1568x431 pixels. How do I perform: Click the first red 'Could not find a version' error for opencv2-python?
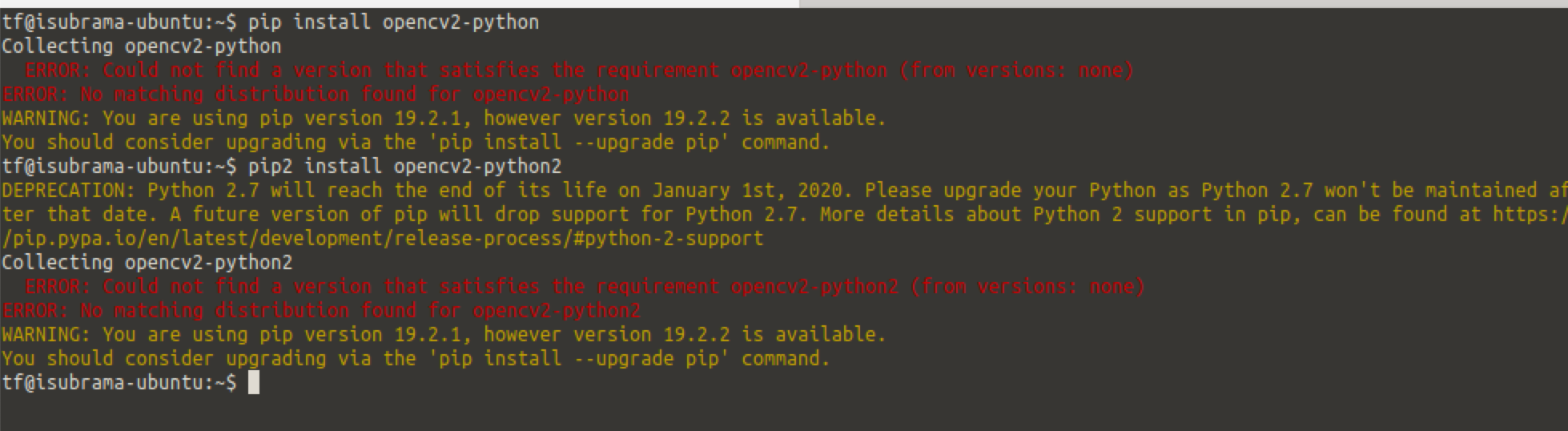coord(579,70)
